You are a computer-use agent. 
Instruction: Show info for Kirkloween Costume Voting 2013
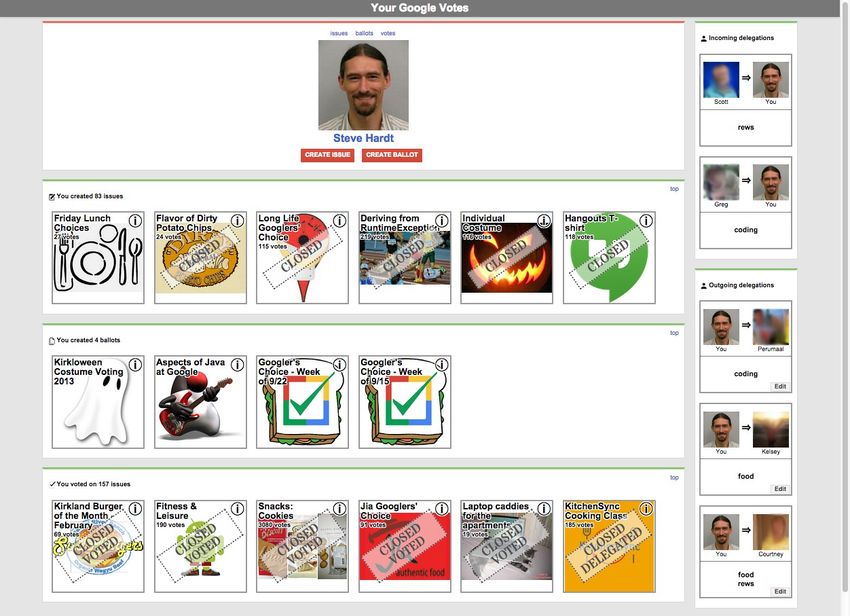pos(135,365)
